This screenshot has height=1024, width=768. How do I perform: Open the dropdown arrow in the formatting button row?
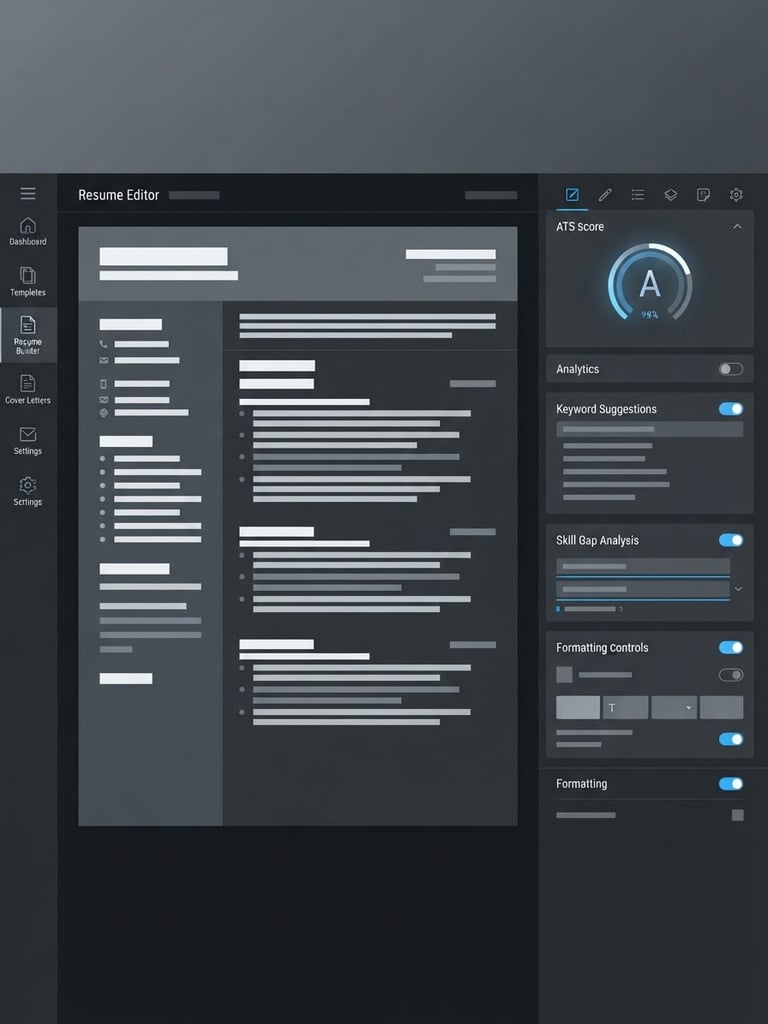(688, 708)
